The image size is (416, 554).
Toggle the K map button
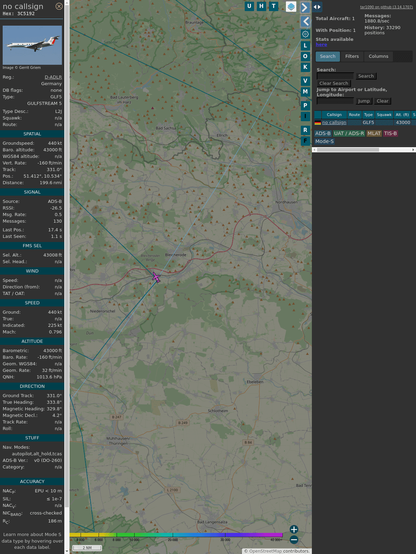[305, 67]
